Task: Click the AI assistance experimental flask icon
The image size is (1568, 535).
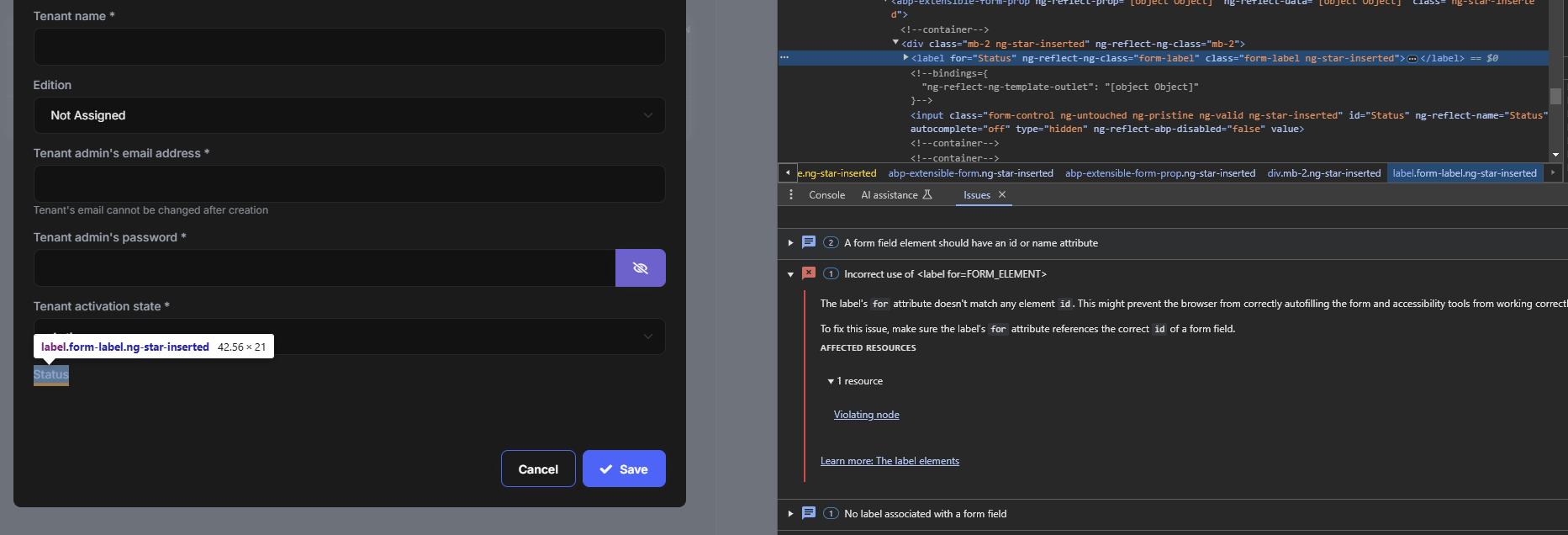Action: pos(927,195)
